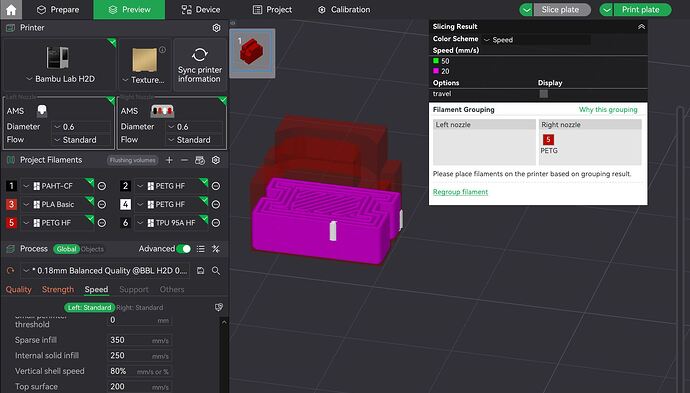Click nozzle settings sync icon near Right: Standard

pyautogui.click(x=219, y=307)
